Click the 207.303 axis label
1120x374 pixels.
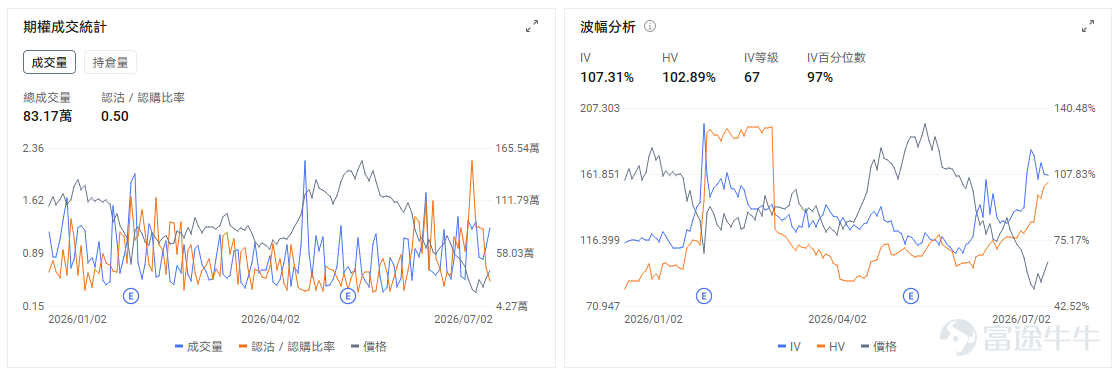(x=601, y=108)
